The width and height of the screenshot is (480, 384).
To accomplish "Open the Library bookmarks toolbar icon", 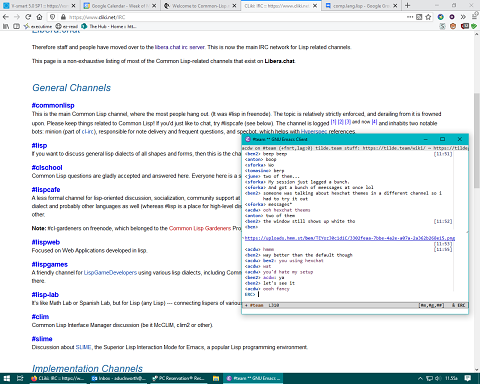I will click(x=6, y=26).
